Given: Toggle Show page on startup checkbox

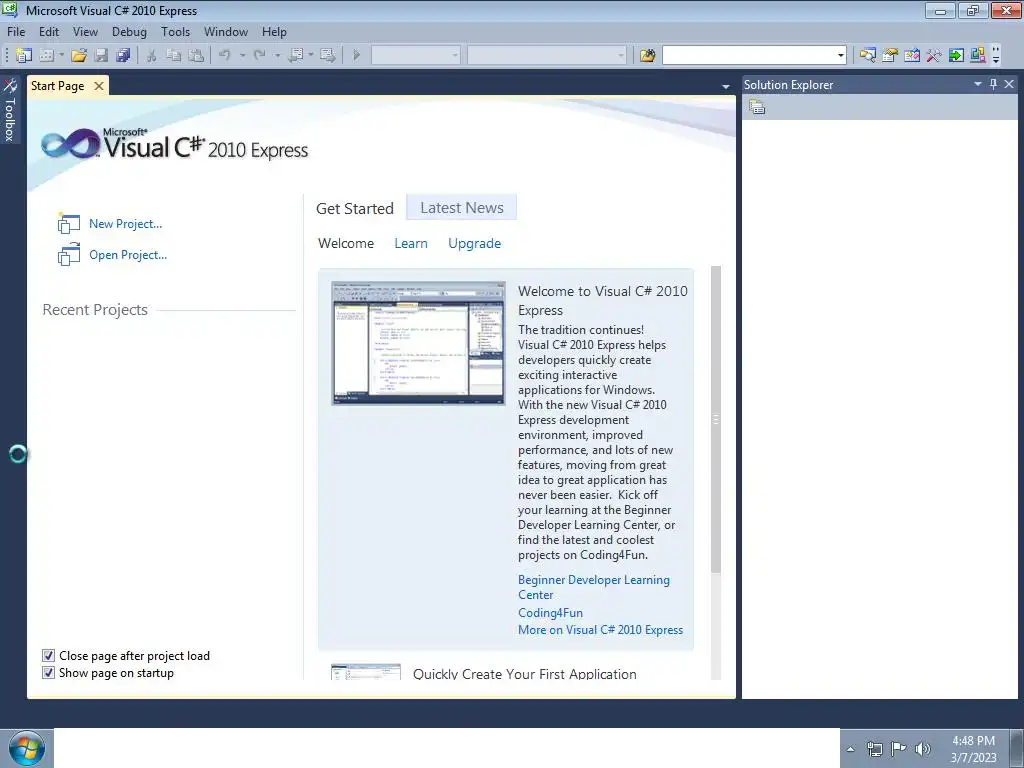Looking at the screenshot, I should pos(48,673).
